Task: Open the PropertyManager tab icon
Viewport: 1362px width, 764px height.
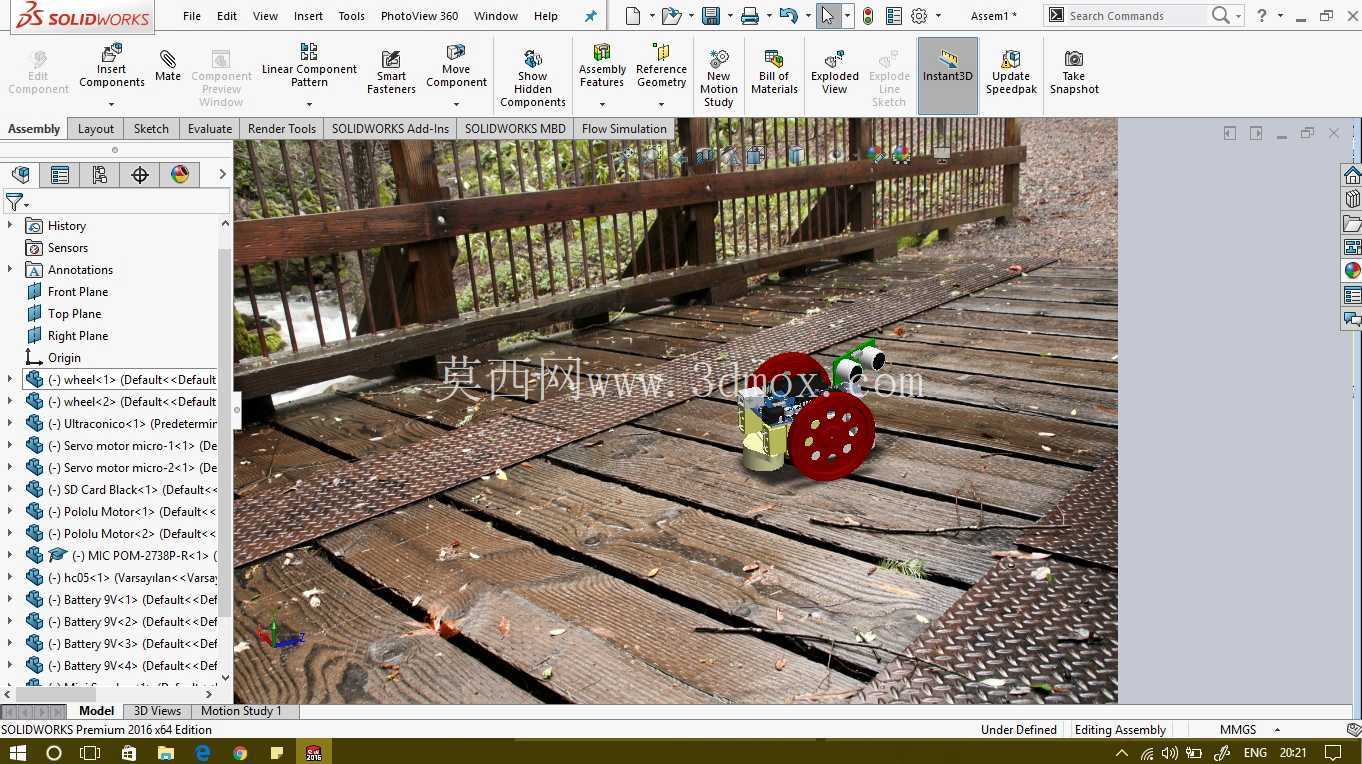Action: click(x=60, y=175)
